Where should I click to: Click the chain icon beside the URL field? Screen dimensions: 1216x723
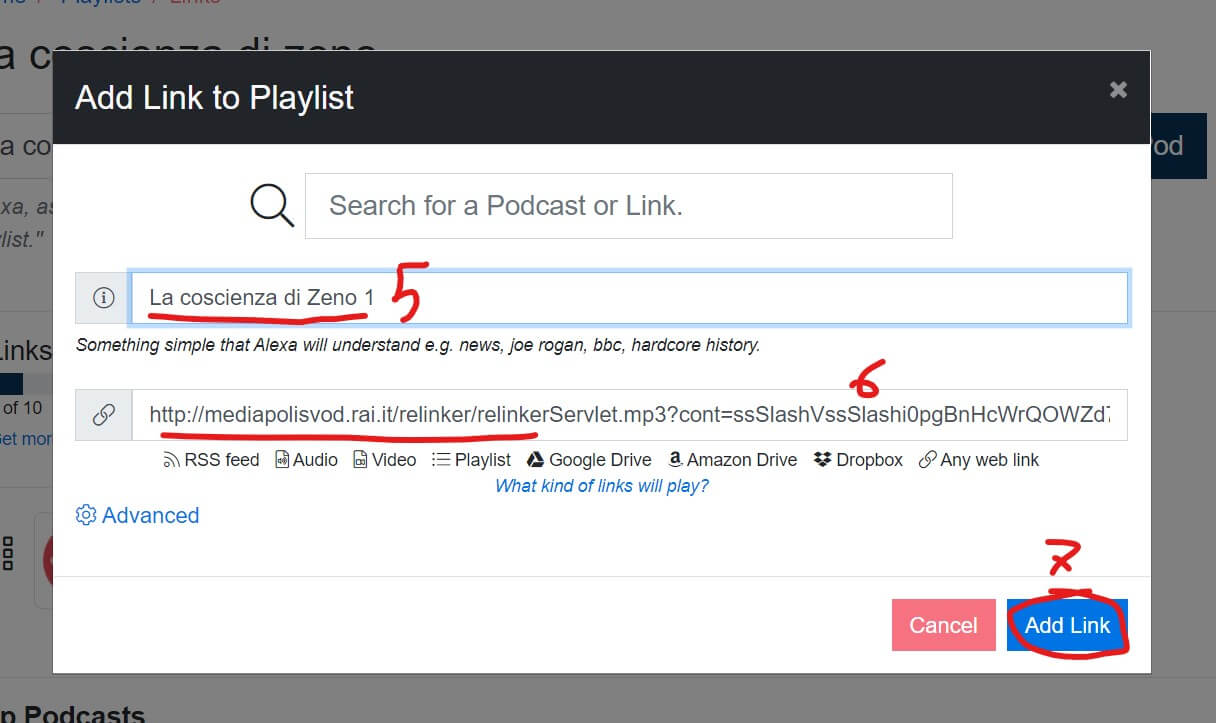[x=103, y=415]
